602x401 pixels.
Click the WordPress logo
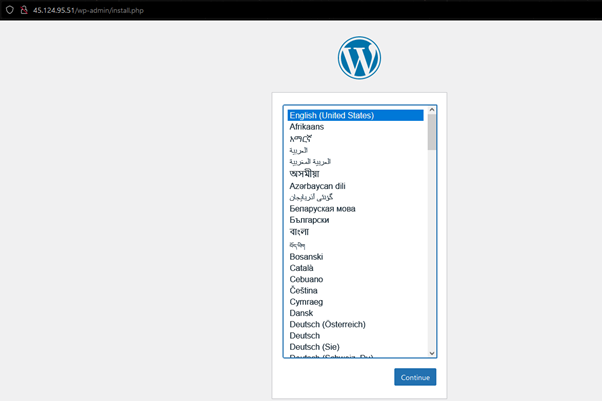359,58
